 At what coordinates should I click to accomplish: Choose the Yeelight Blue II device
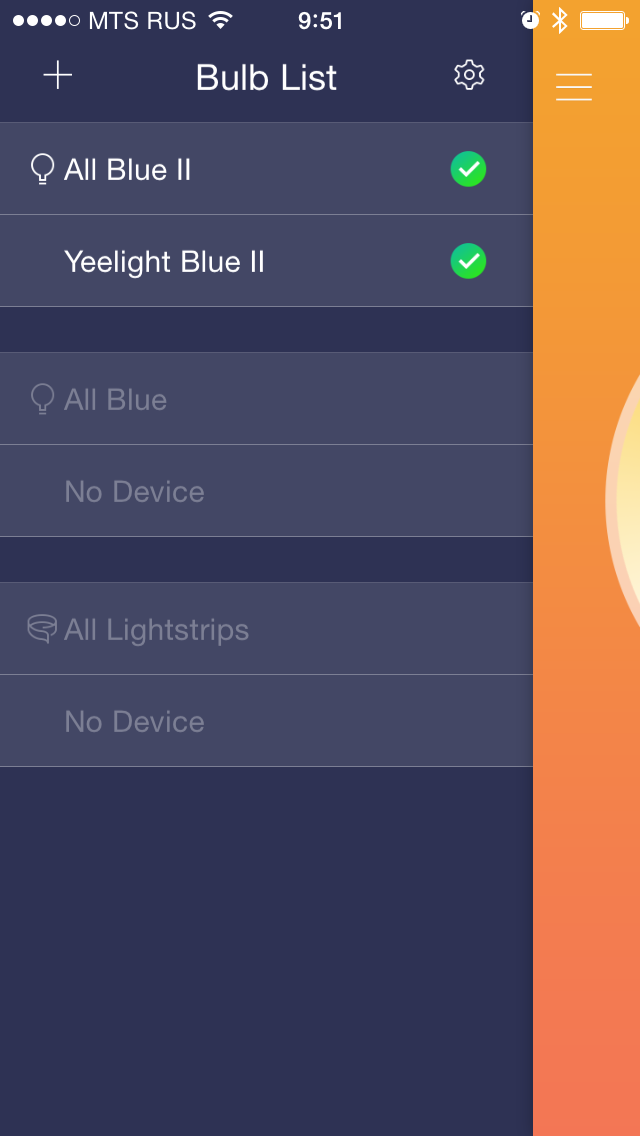point(164,262)
